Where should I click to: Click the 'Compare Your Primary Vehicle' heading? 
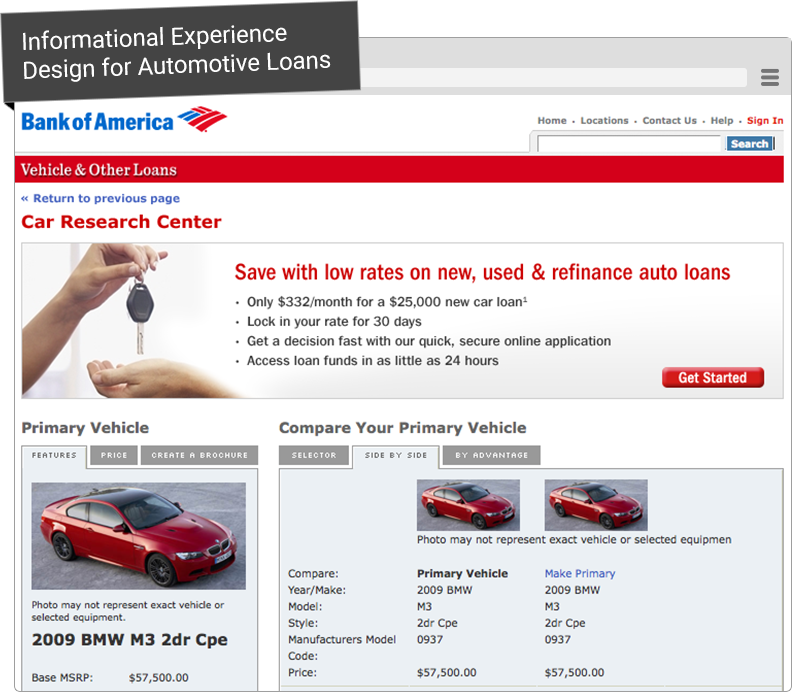coord(403,428)
